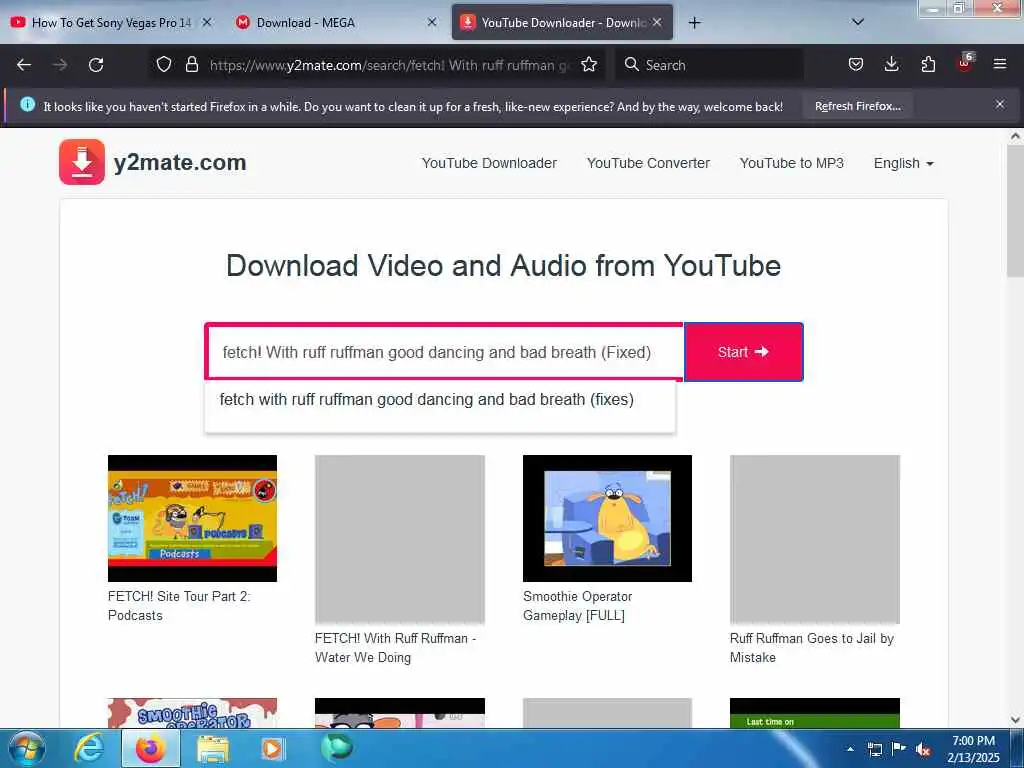Open the English language dropdown
Viewport: 1024px width, 768px height.
pyautogui.click(x=903, y=163)
